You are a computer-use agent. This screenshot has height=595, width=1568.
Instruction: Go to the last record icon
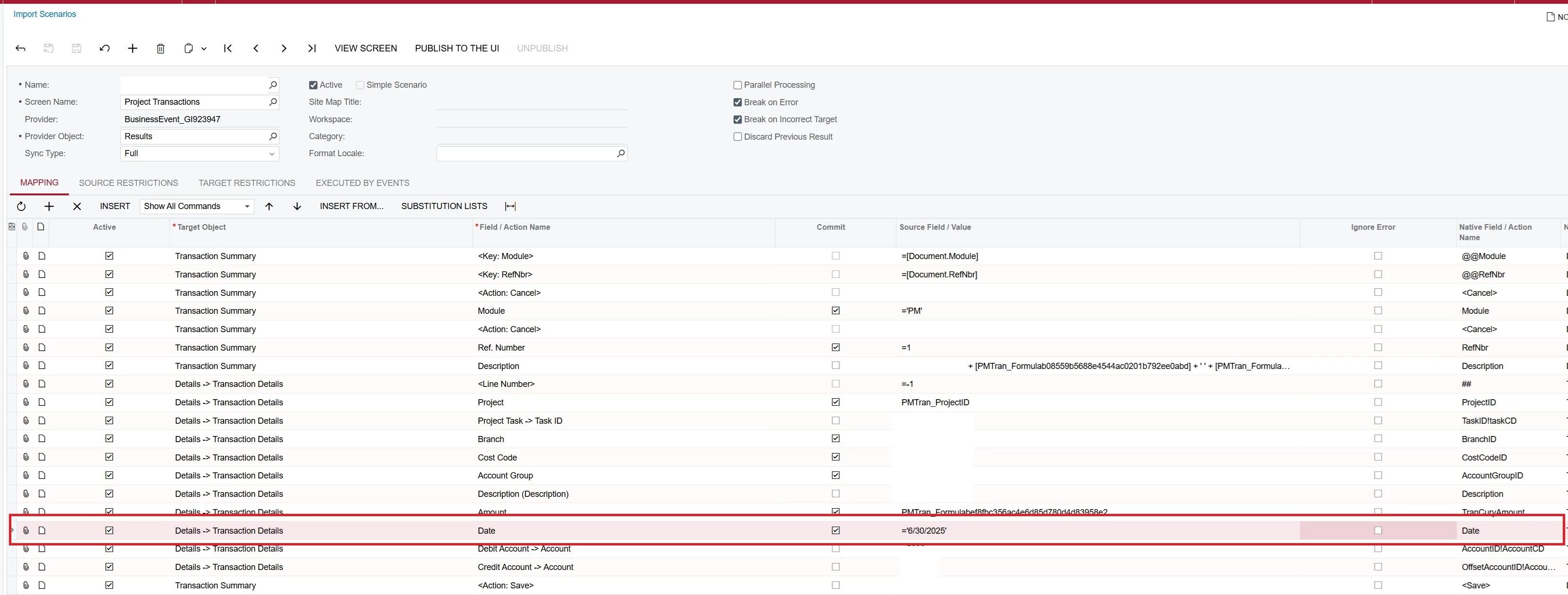point(312,48)
